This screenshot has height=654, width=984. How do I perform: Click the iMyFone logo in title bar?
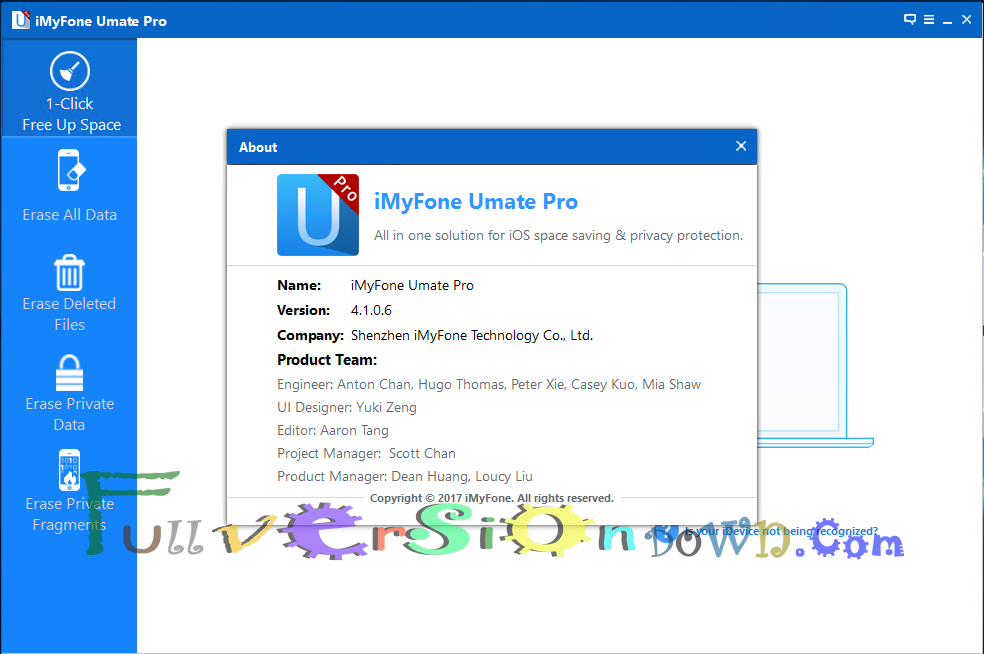[x=20, y=20]
